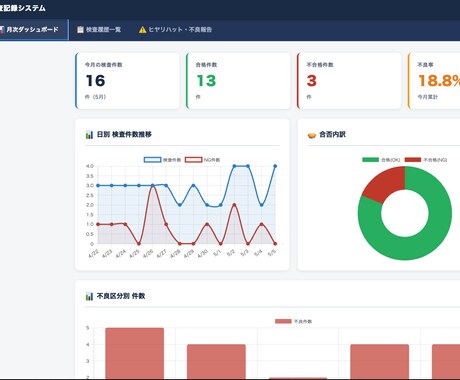This screenshot has height=380, width=460.
Task: Click the red data point at 5/2
Action: 234,205
